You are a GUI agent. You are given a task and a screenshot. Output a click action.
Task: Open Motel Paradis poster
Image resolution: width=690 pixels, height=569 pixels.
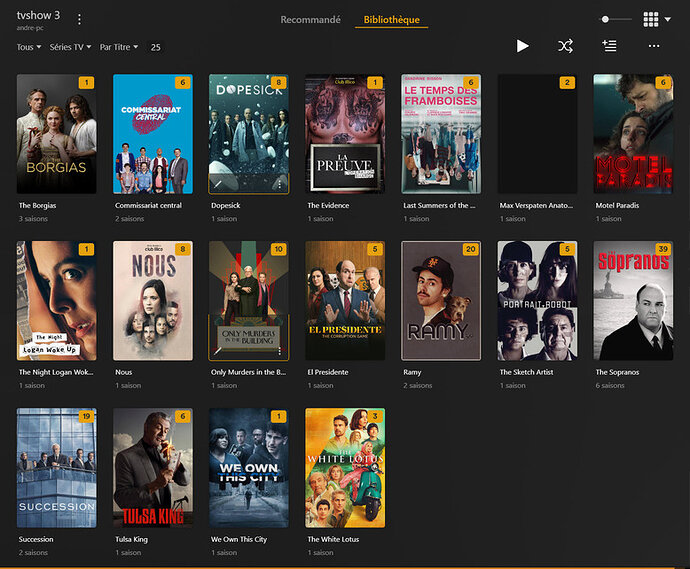click(x=633, y=134)
